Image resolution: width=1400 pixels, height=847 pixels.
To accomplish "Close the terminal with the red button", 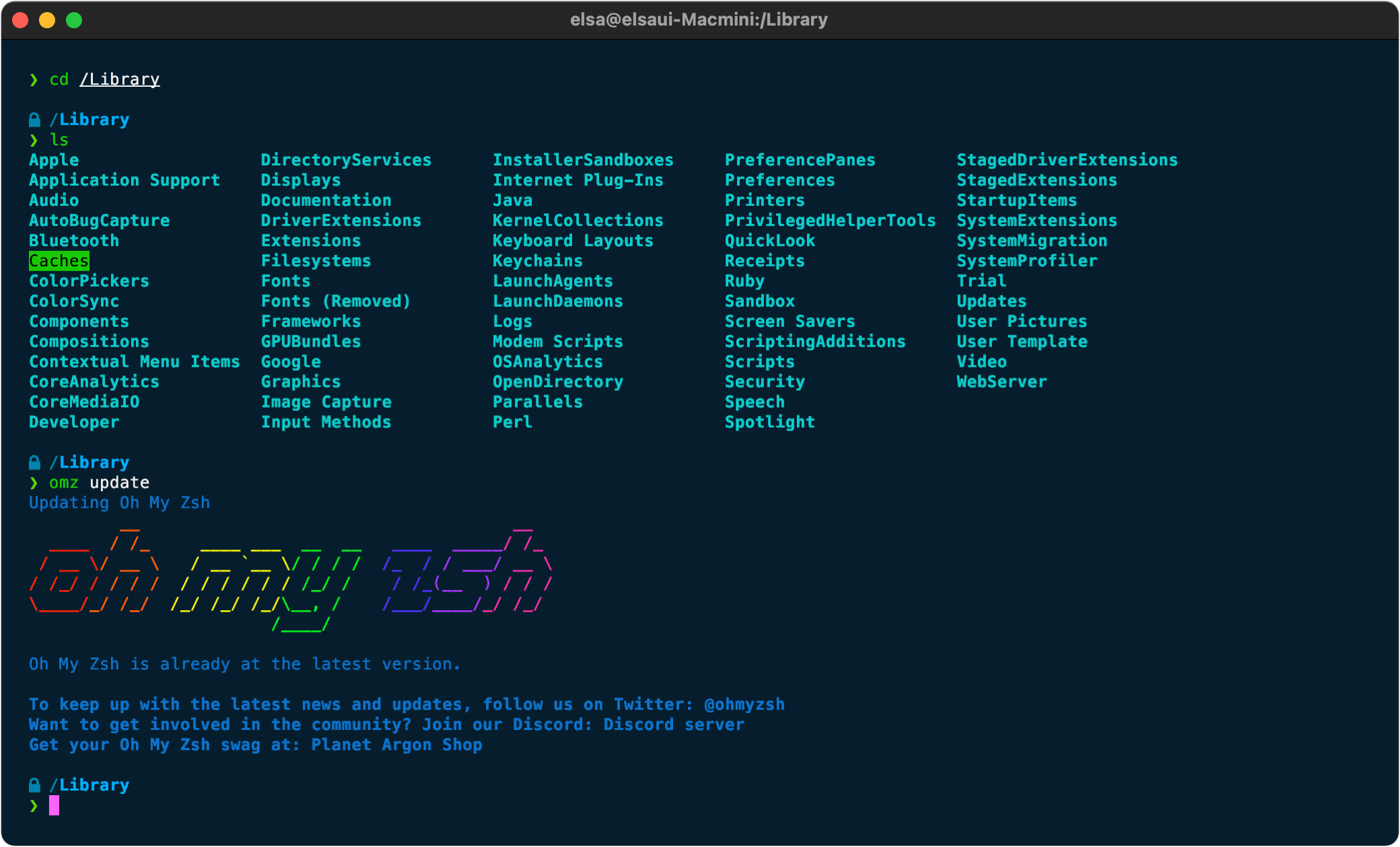I will point(20,20).
